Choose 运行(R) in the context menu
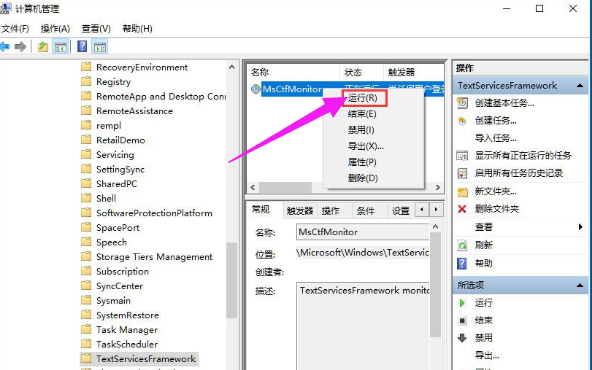 pos(362,98)
